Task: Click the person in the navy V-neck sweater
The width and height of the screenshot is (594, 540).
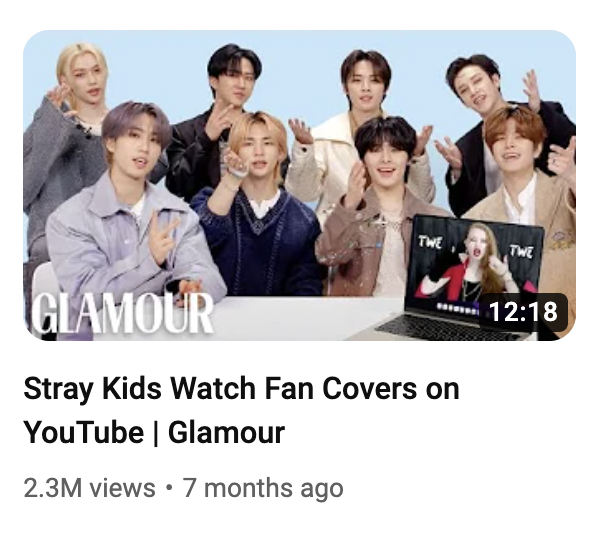Action: click(258, 205)
